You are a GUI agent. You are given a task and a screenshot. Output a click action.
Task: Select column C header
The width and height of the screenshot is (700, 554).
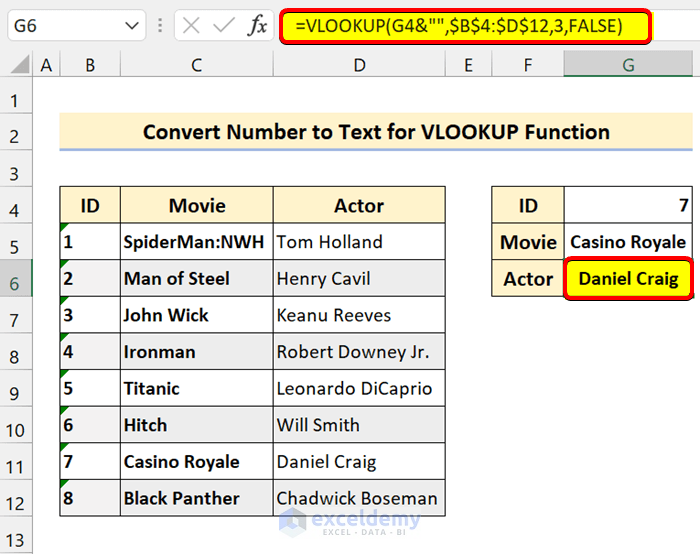[196, 66]
